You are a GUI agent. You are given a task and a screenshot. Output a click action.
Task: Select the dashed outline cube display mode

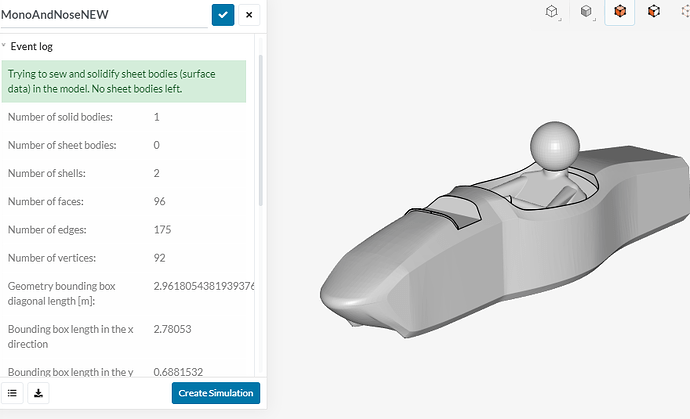[x=685, y=12]
